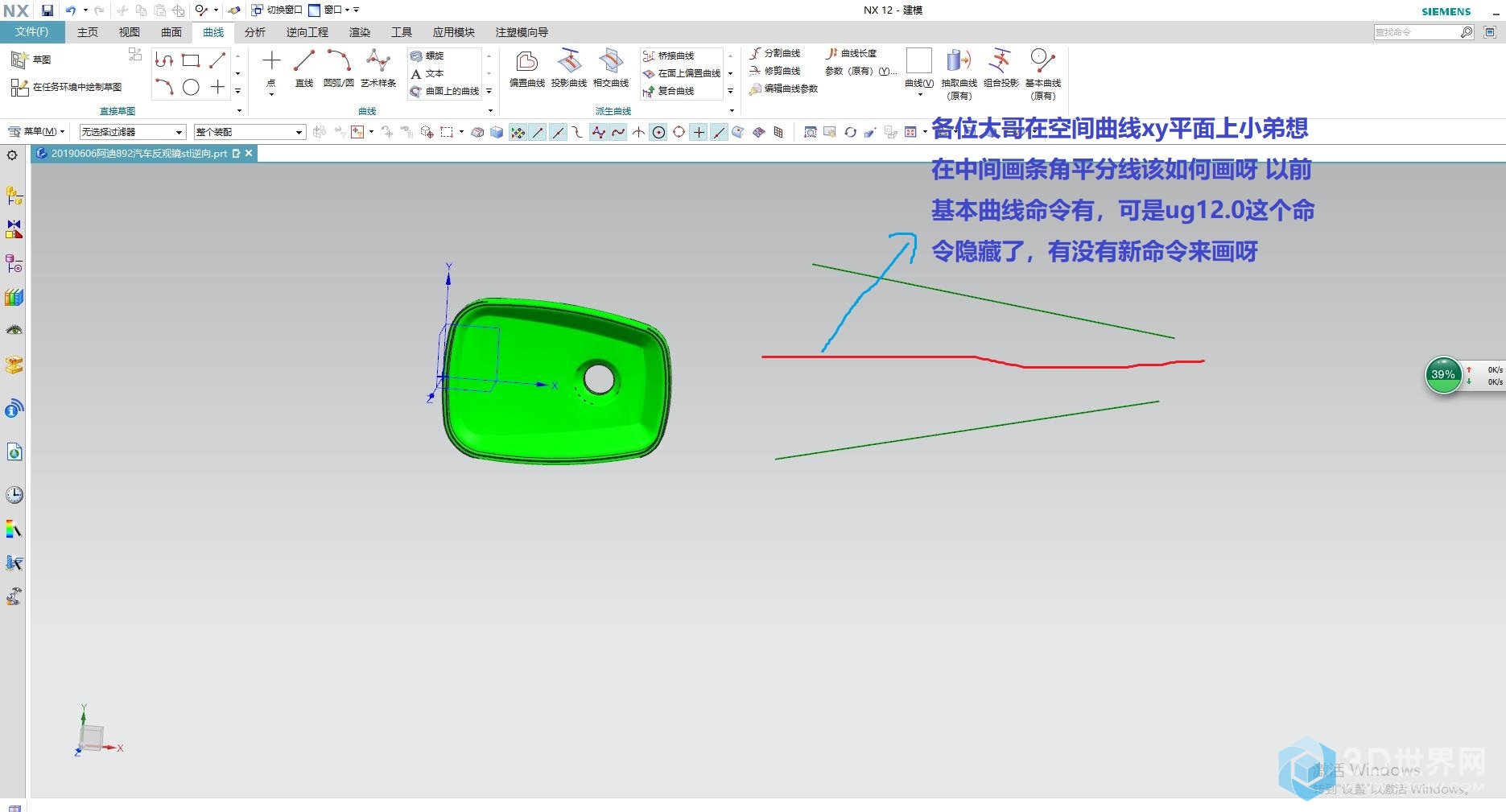This screenshot has height=812, width=1506.
Task: Click Sketch in Task Environment (在任务环境中绘制草图)
Action: (x=67, y=87)
